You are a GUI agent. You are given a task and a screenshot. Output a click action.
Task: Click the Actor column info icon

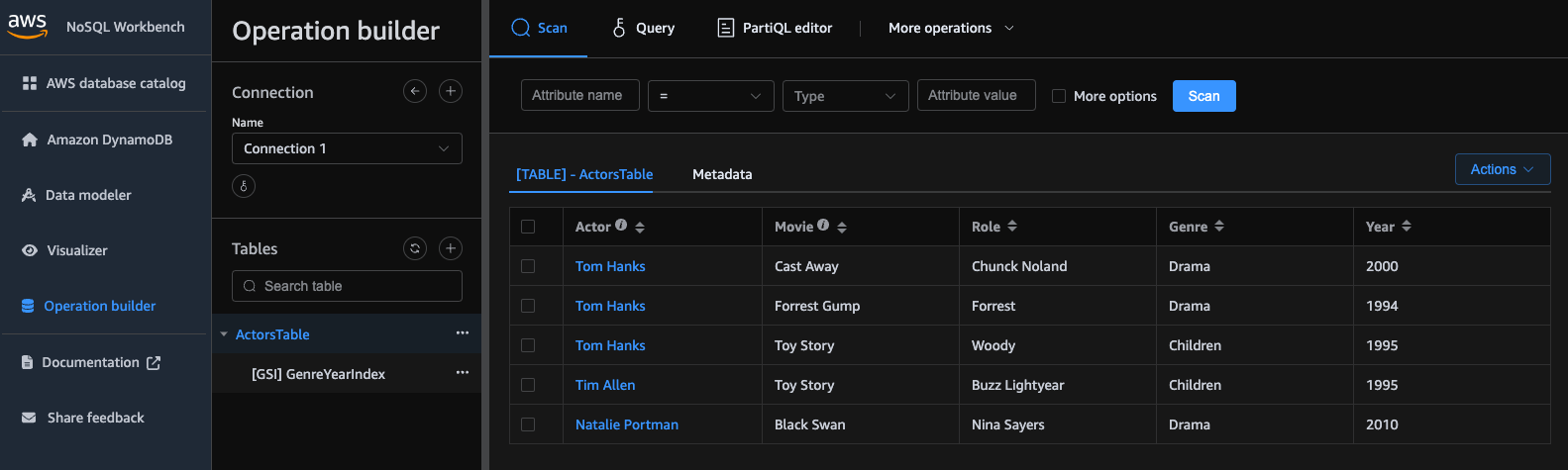click(621, 226)
